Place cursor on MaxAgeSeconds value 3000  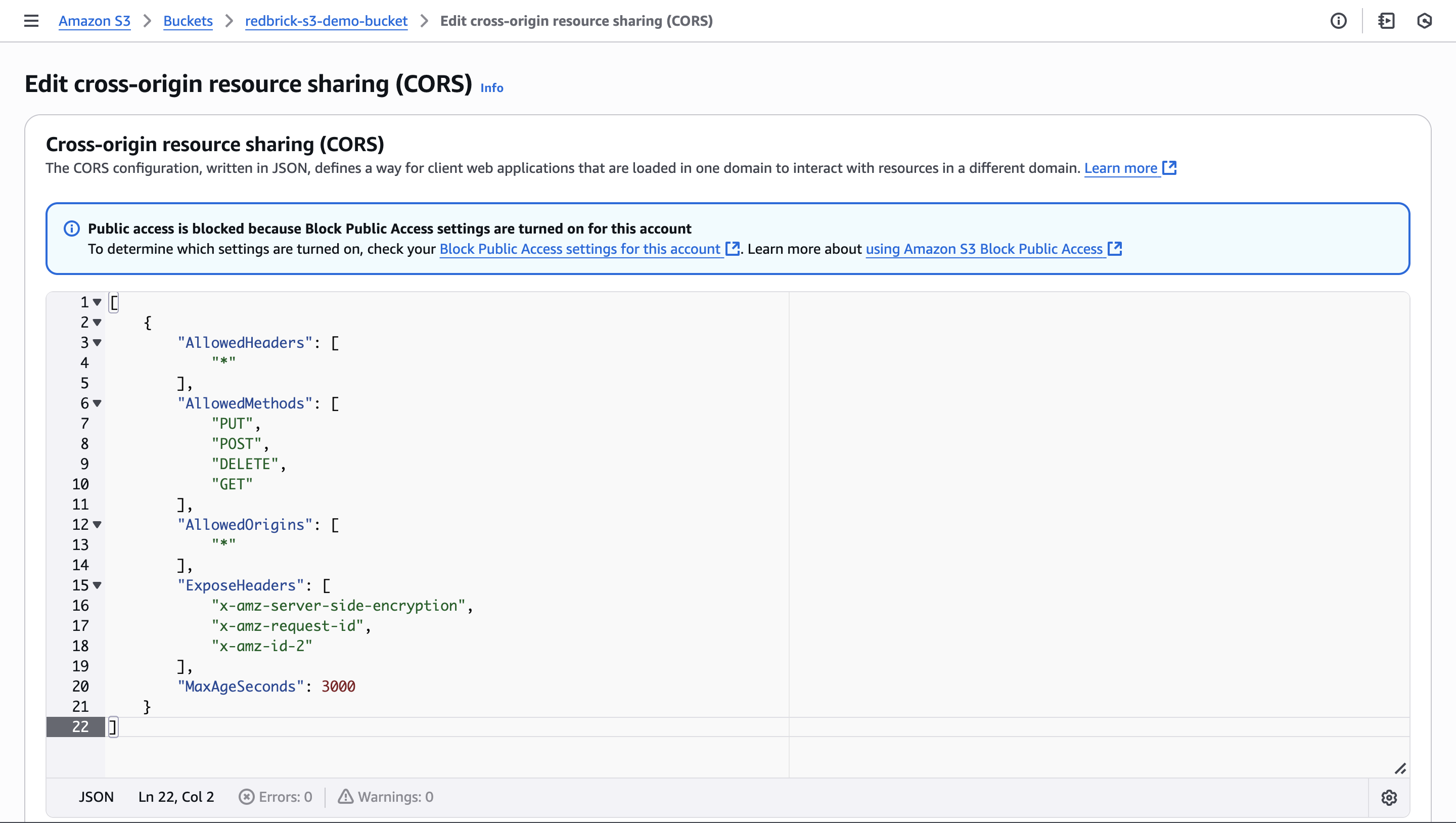[338, 686]
